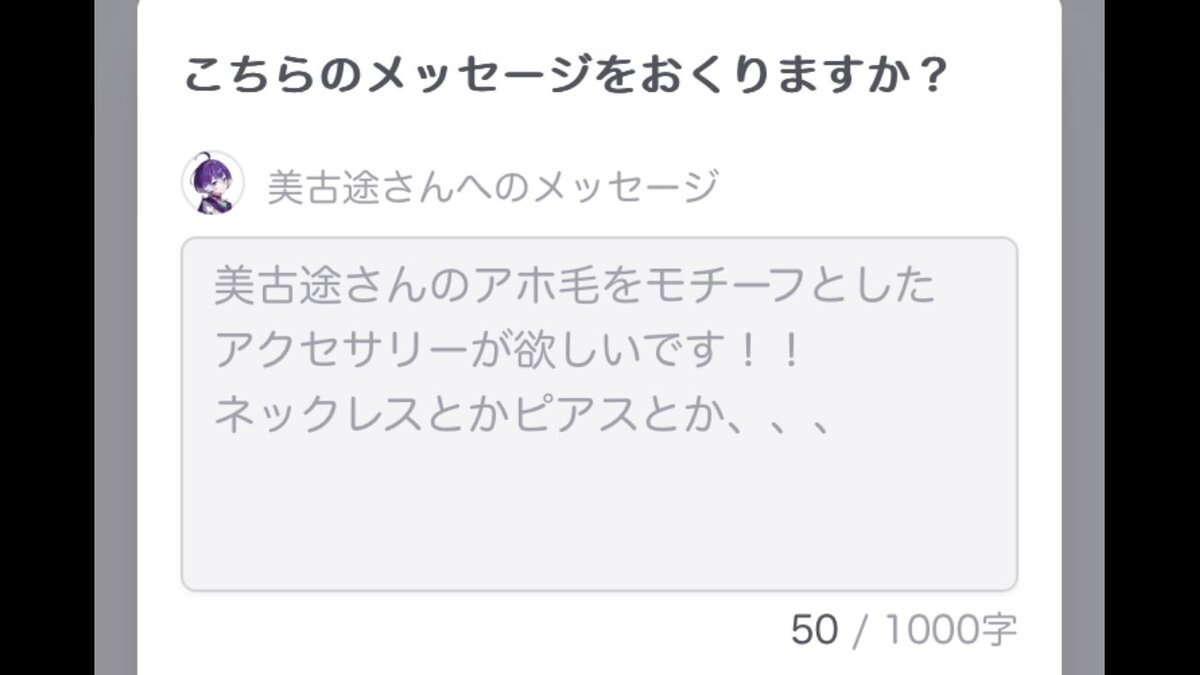Click the line 美古途さんのアホ毛をモチーフとした
The image size is (1200, 675).
click(x=575, y=287)
